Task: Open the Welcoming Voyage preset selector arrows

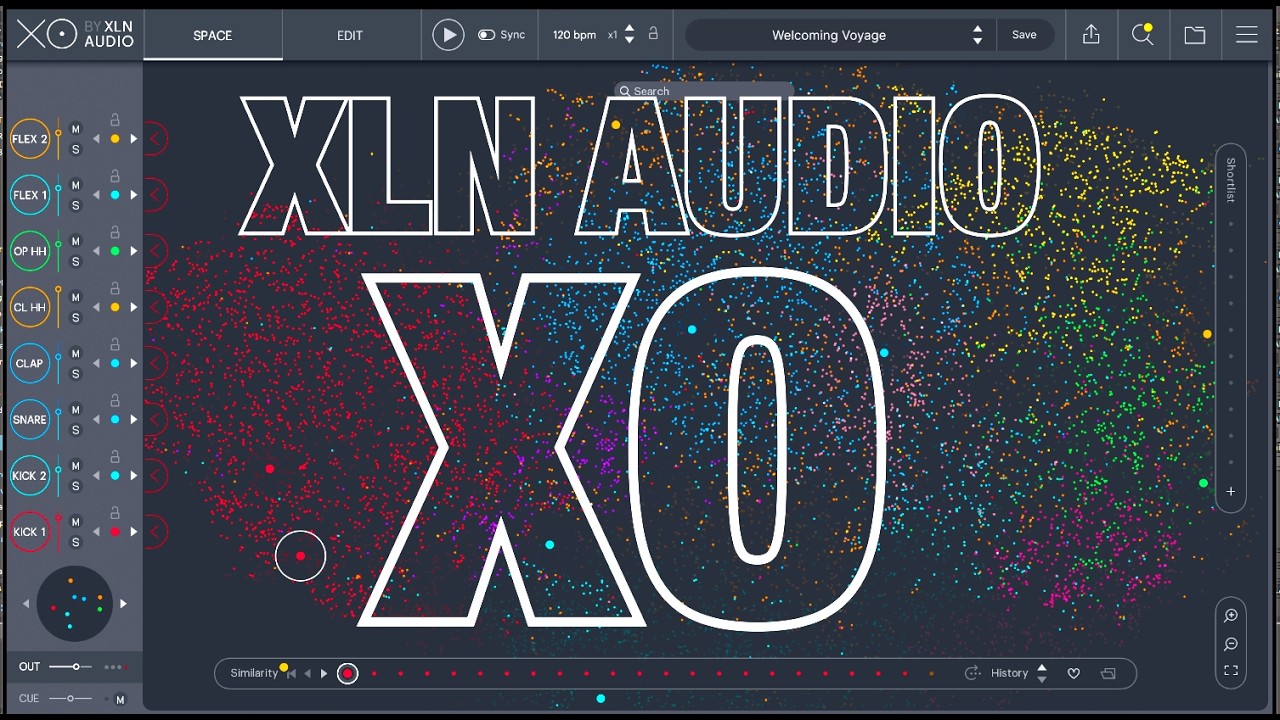Action: [x=977, y=35]
